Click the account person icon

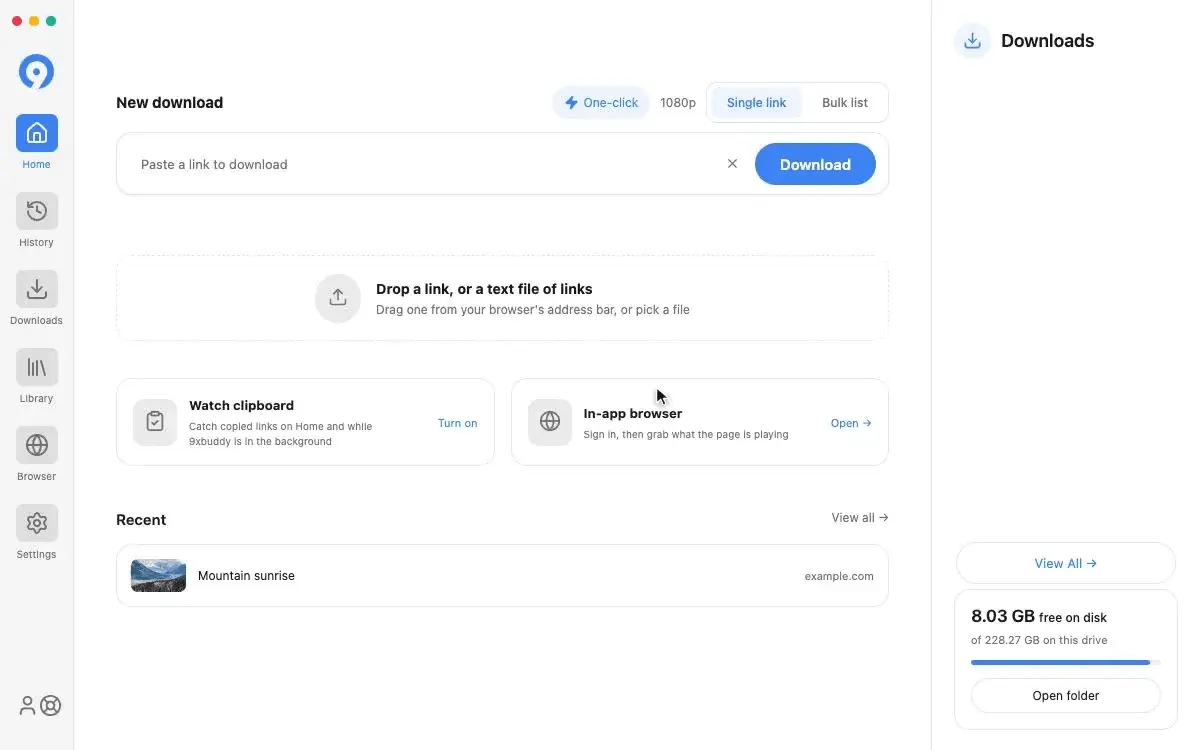(27, 706)
